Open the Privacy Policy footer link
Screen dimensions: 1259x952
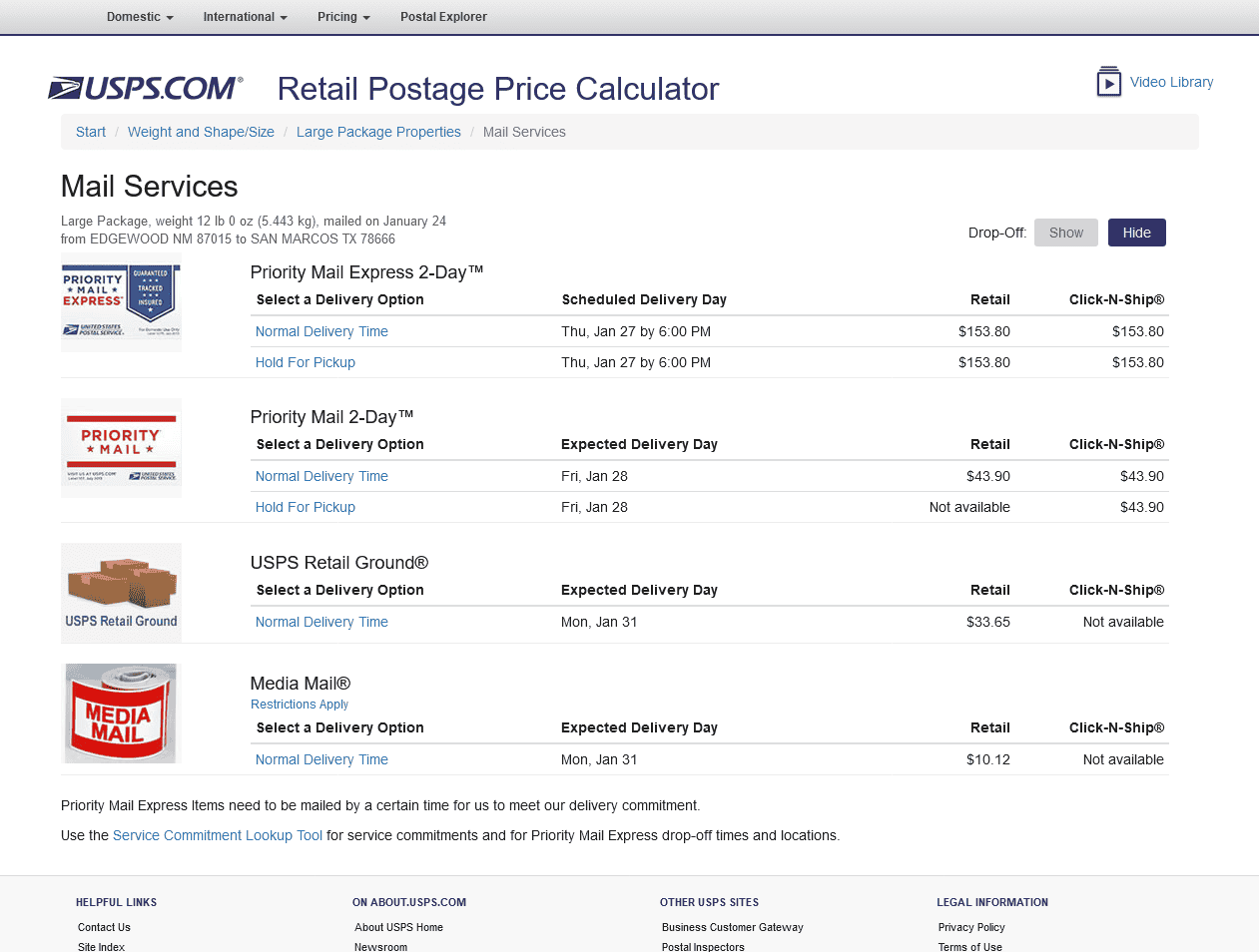pyautogui.click(x=971, y=927)
